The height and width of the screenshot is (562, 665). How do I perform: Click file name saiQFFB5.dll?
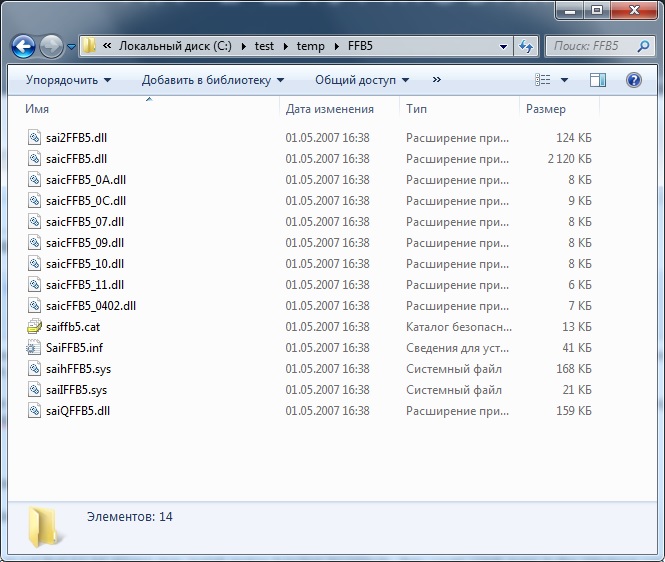[78, 411]
